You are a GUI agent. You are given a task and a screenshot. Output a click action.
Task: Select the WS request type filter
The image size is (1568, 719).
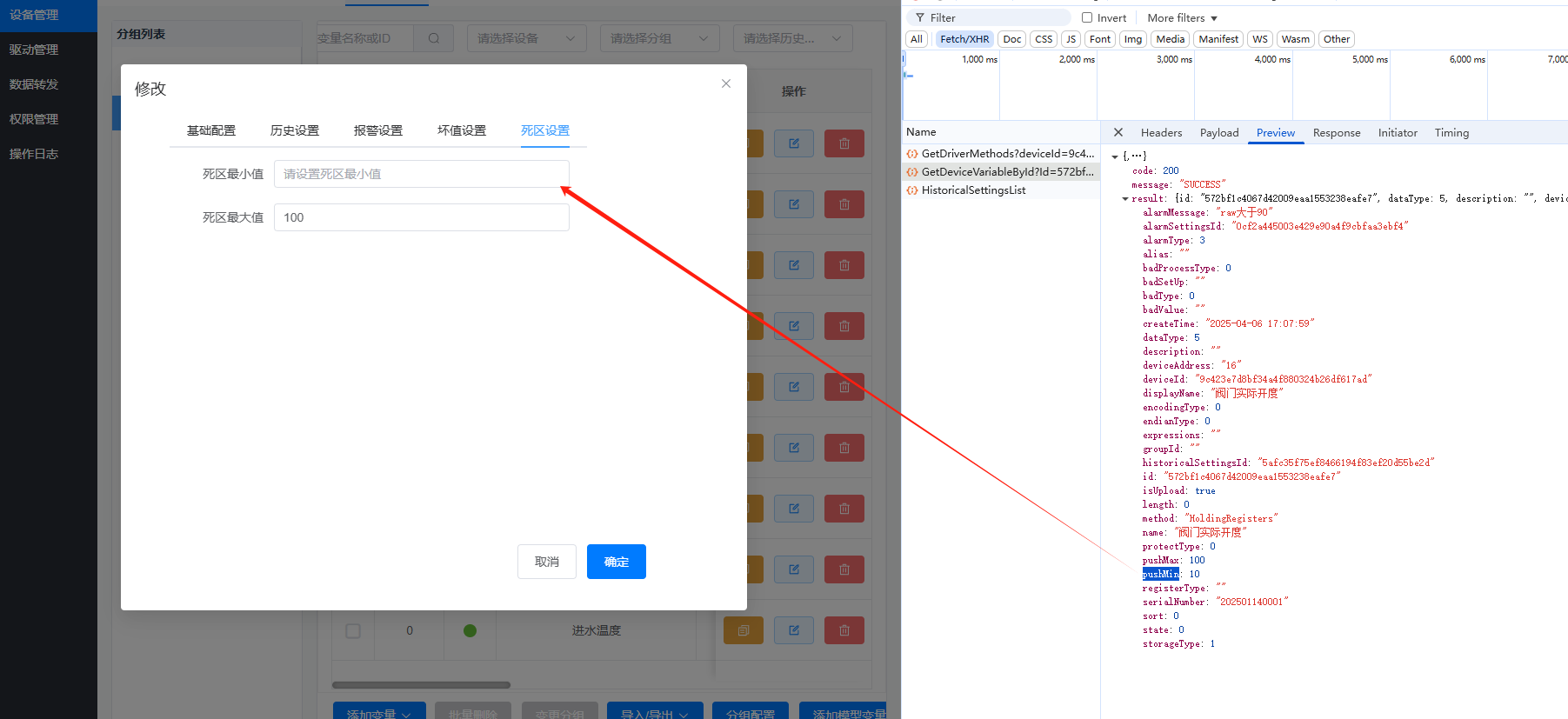click(x=1260, y=39)
